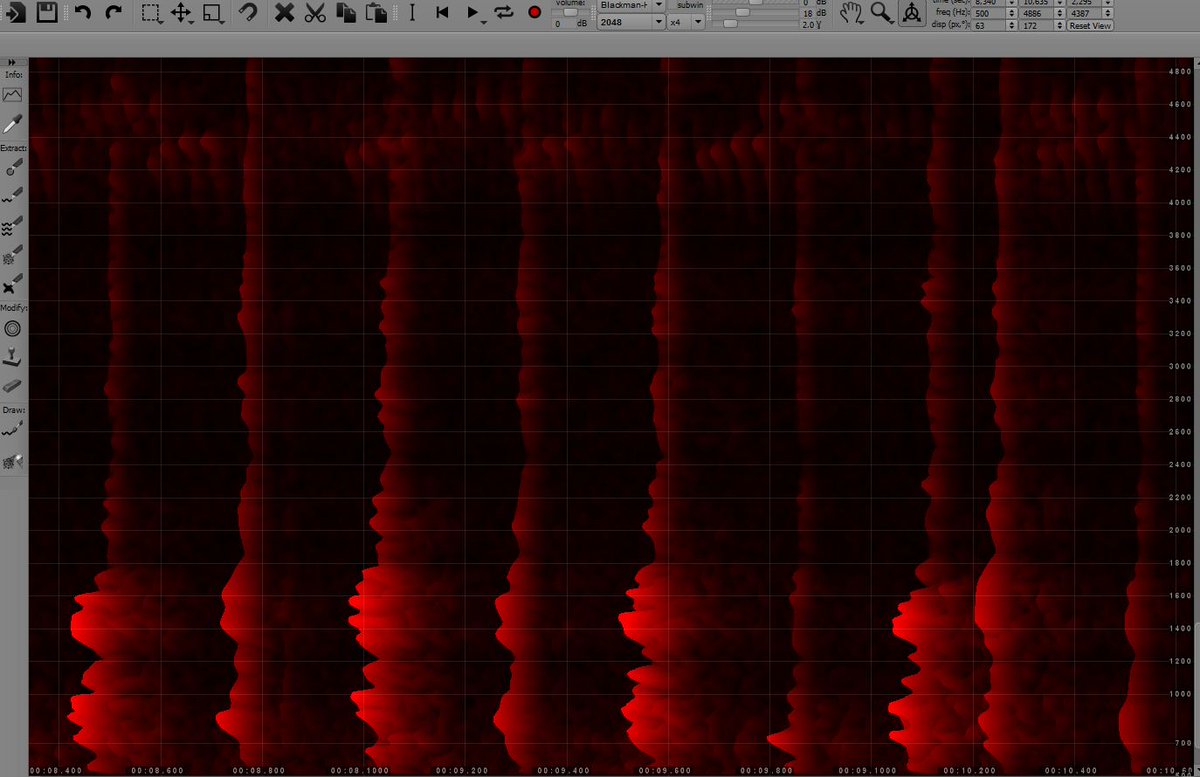Edit the freq range field 4387
1200x777 pixels.
click(x=1086, y=14)
